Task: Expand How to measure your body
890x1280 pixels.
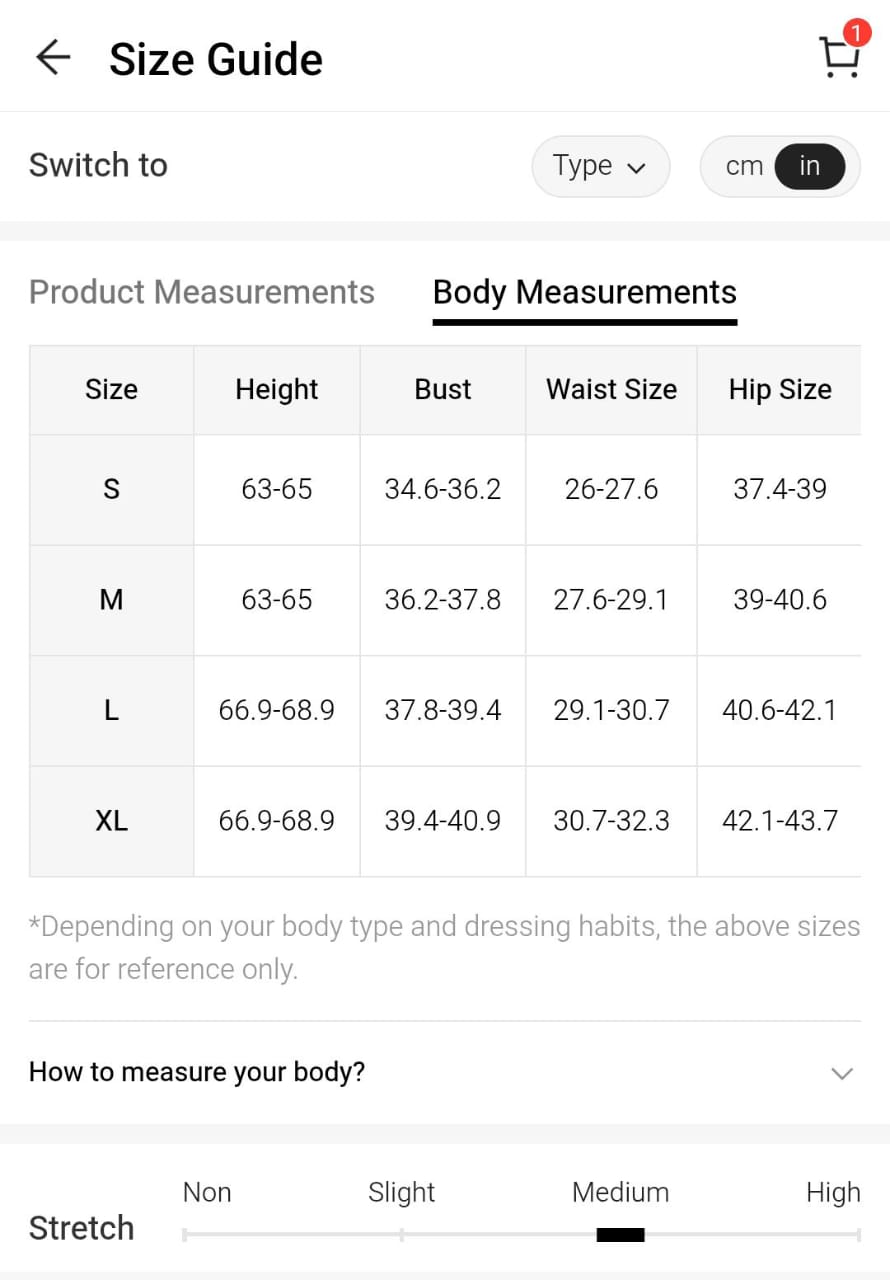Action: click(x=197, y=1072)
